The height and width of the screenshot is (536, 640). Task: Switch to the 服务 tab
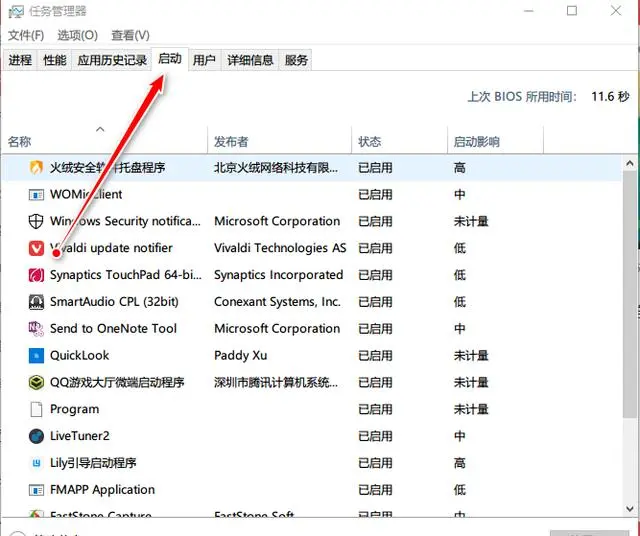click(x=296, y=60)
